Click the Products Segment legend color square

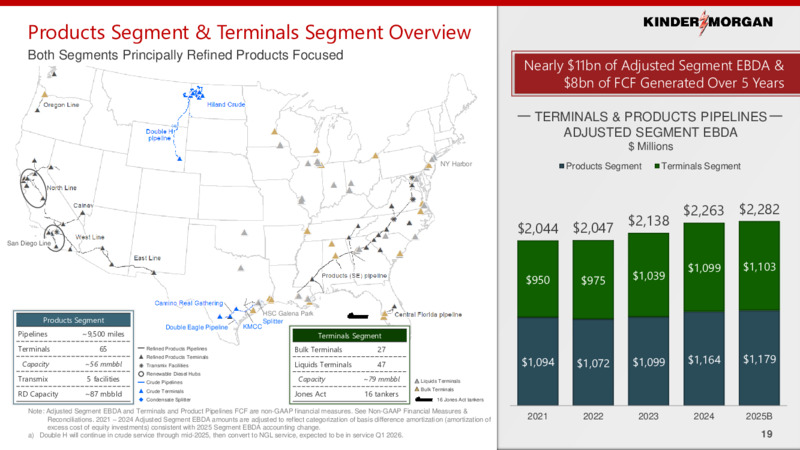point(561,166)
